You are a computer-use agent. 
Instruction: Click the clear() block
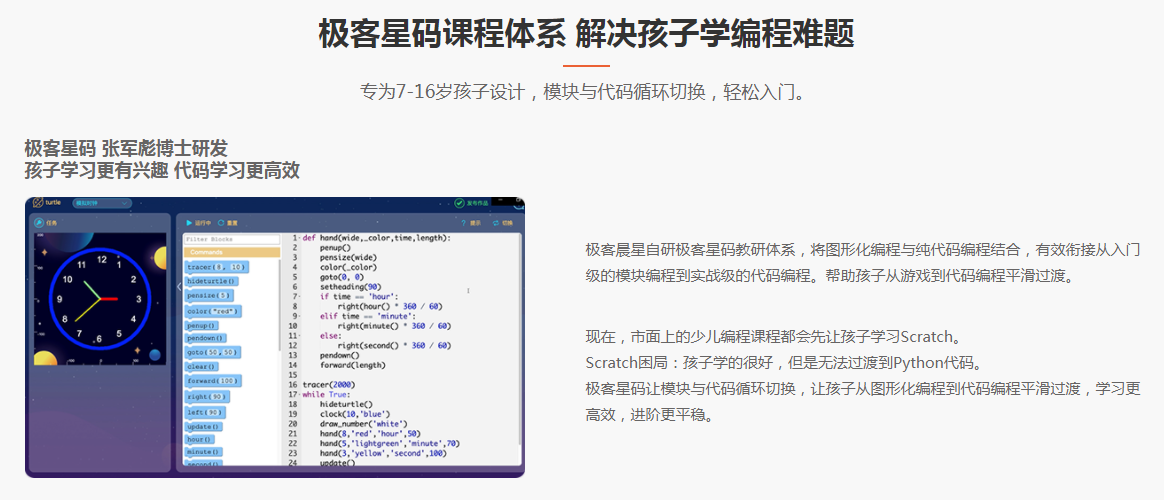click(x=202, y=366)
